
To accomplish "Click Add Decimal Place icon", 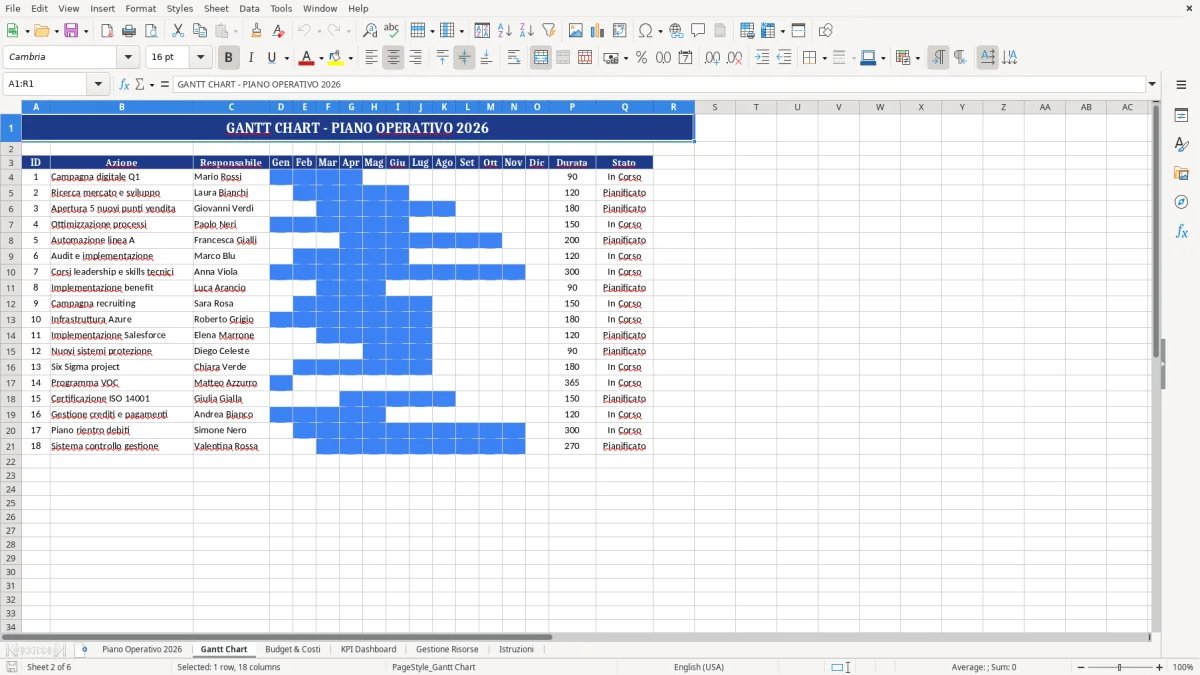I will pyautogui.click(x=712, y=58).
